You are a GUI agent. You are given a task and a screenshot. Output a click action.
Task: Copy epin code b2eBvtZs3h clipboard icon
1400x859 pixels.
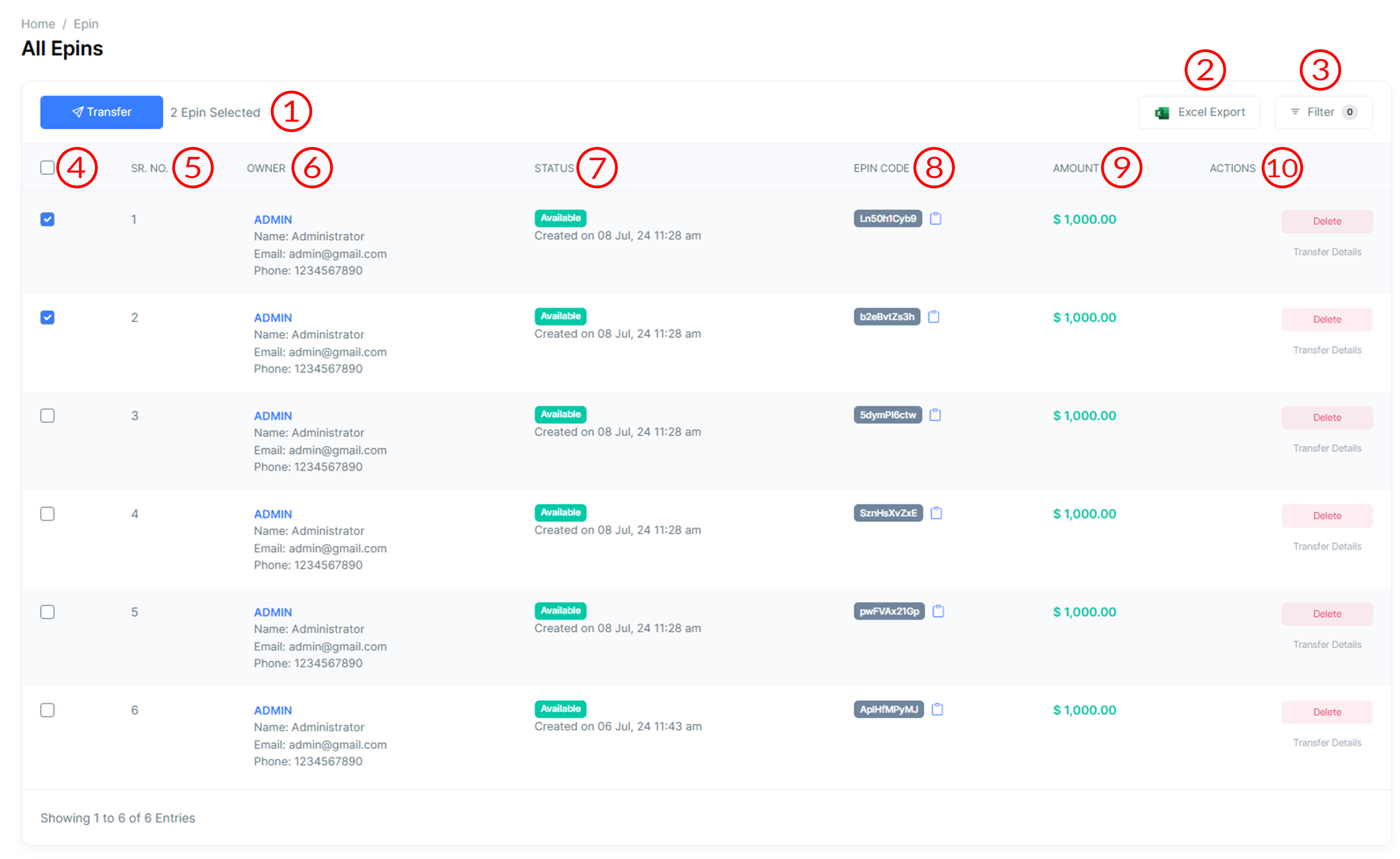933,317
